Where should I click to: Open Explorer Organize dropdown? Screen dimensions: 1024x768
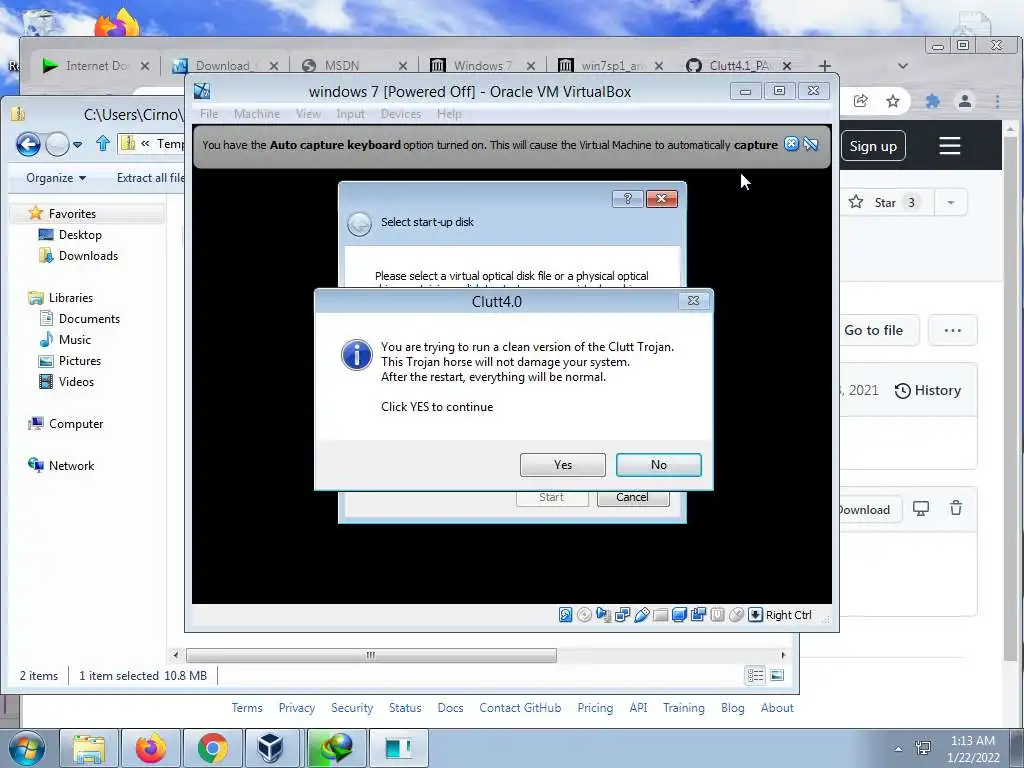56,178
